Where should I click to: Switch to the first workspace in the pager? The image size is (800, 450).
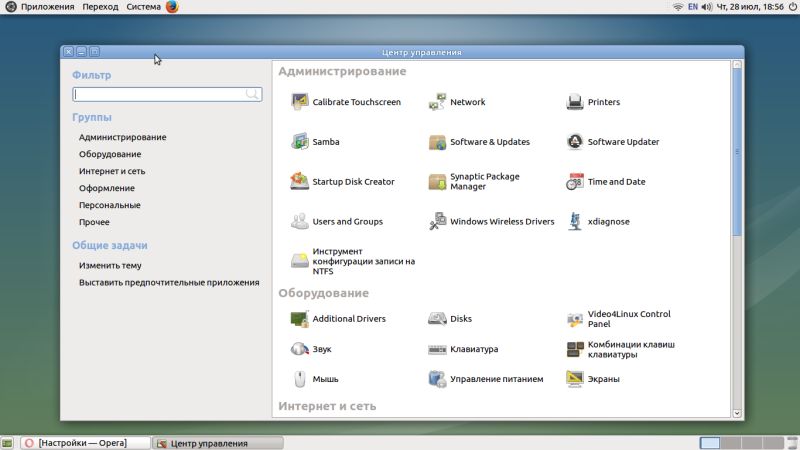click(710, 443)
